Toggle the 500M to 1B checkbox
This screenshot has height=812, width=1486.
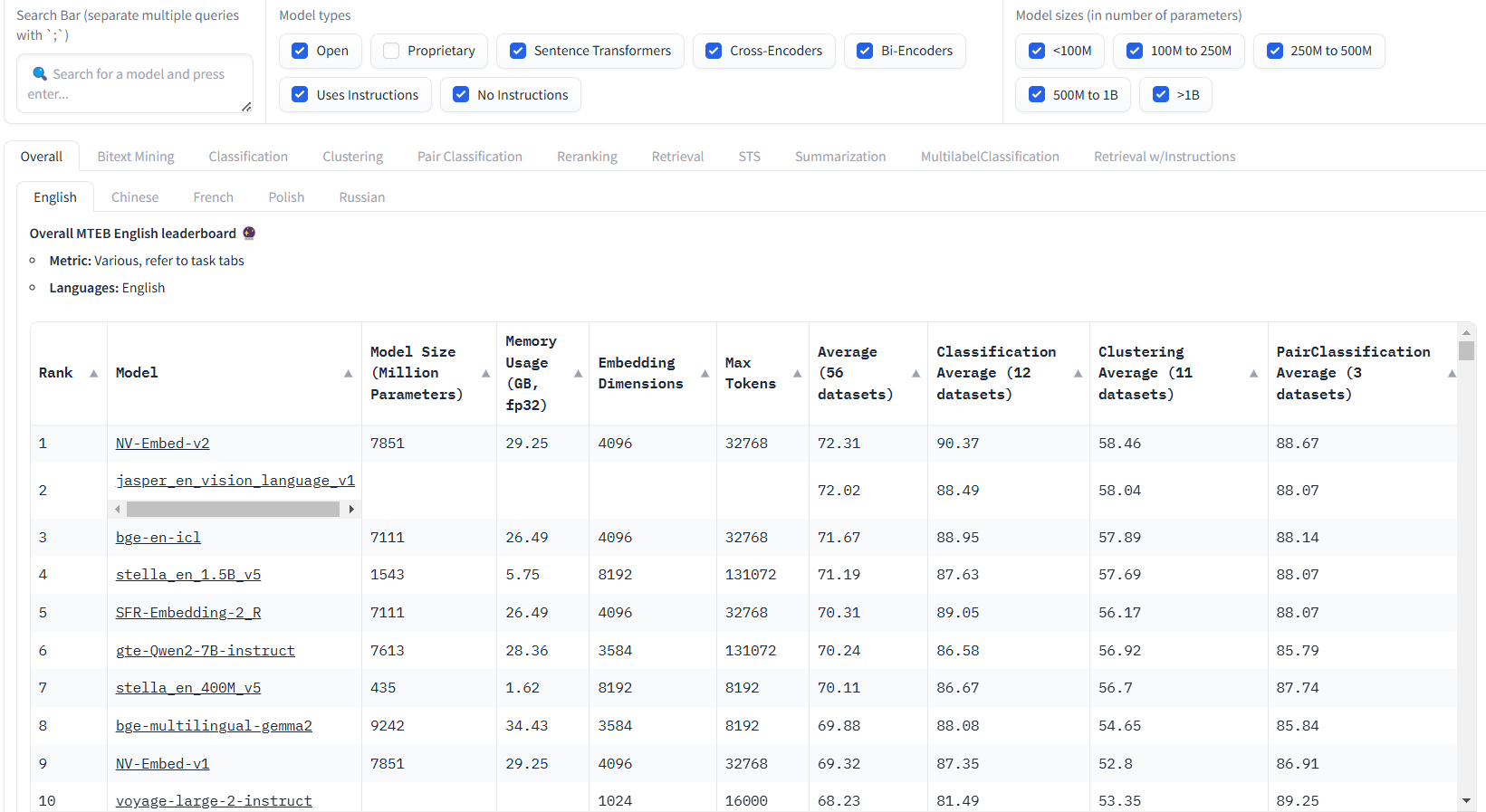tap(1037, 94)
